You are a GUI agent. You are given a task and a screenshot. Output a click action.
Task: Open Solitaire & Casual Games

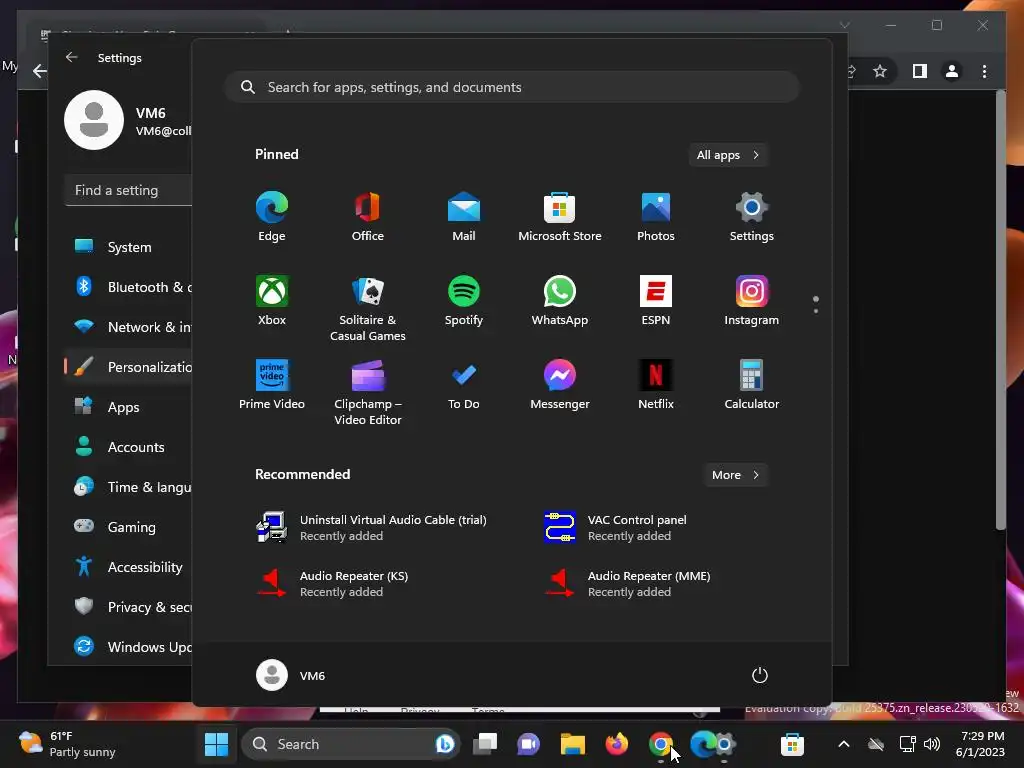(368, 308)
